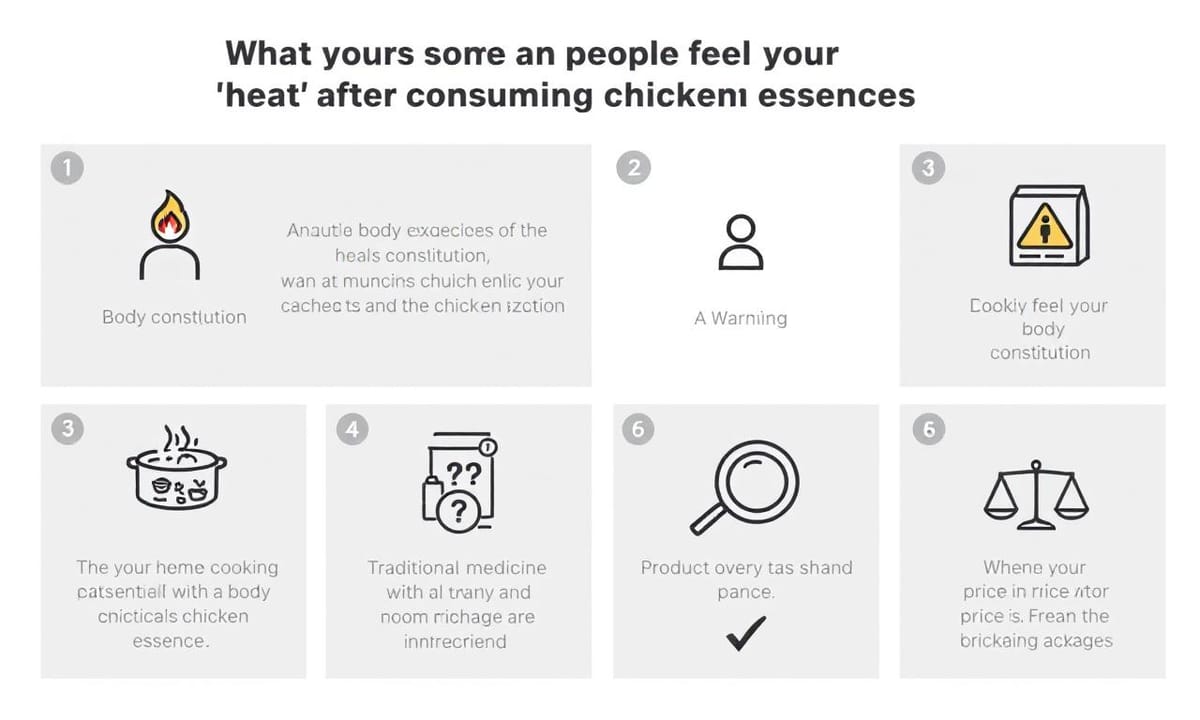Viewport: 1200px width, 720px height.
Task: Click the 'Body constitution' label
Action: [x=174, y=317]
